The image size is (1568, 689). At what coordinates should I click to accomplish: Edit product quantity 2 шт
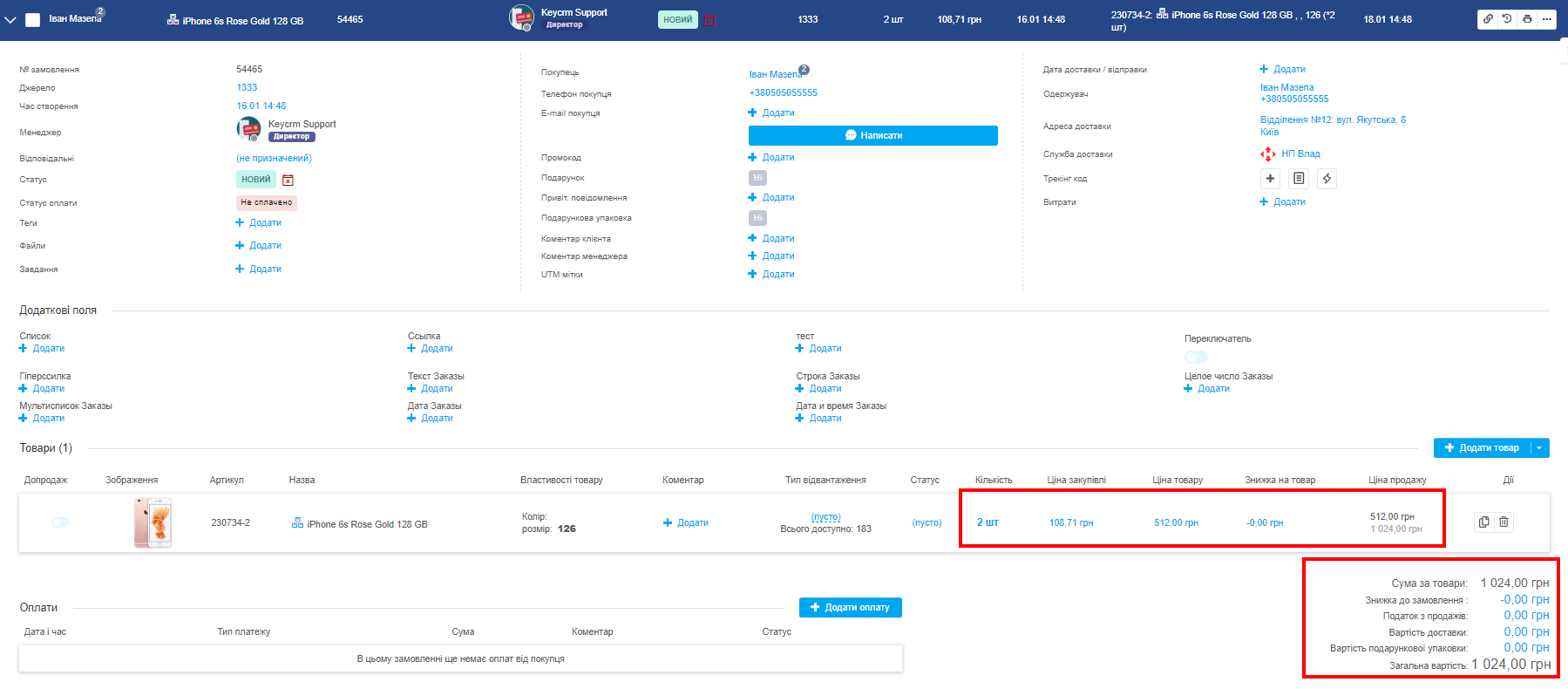click(x=988, y=522)
